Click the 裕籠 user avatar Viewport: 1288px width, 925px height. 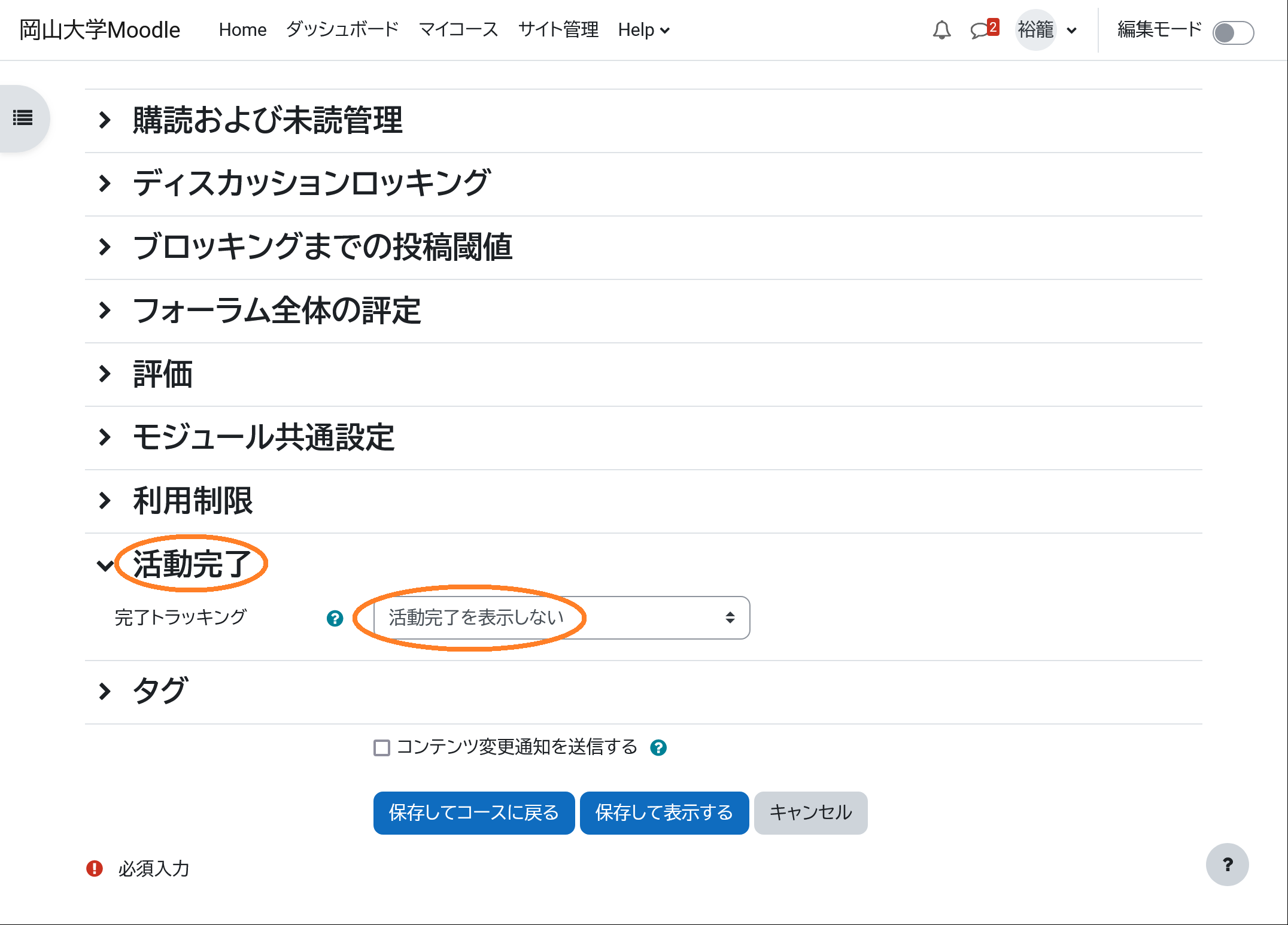pos(1036,30)
